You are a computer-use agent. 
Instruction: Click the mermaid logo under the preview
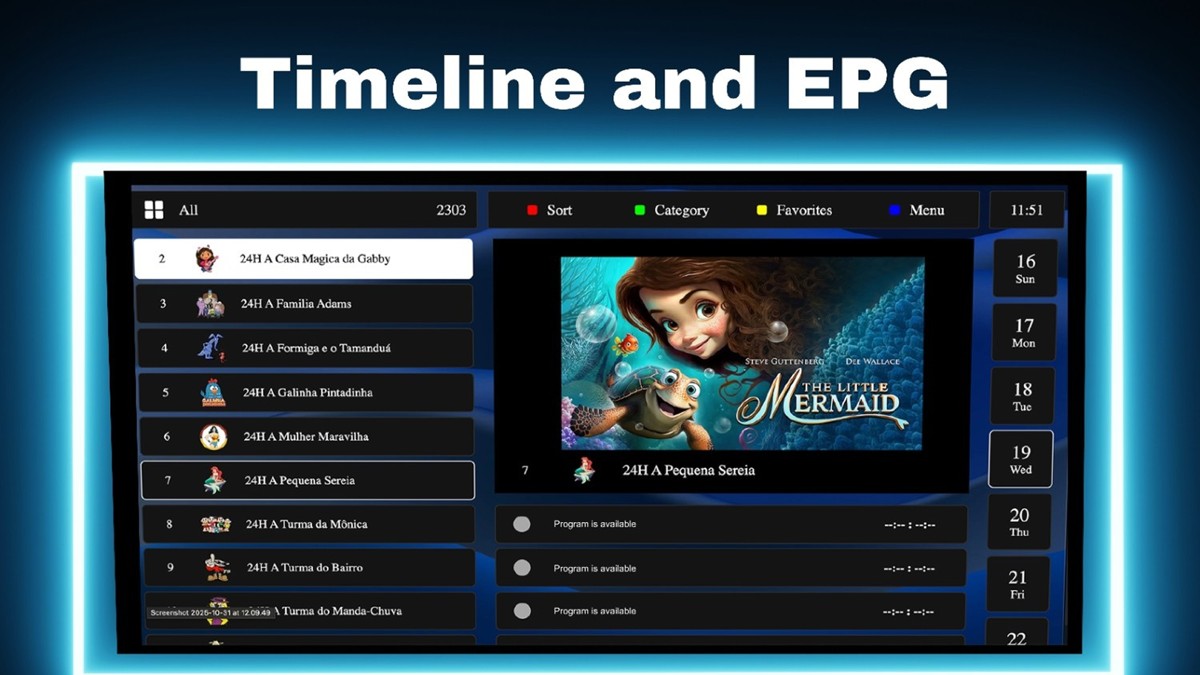584,470
